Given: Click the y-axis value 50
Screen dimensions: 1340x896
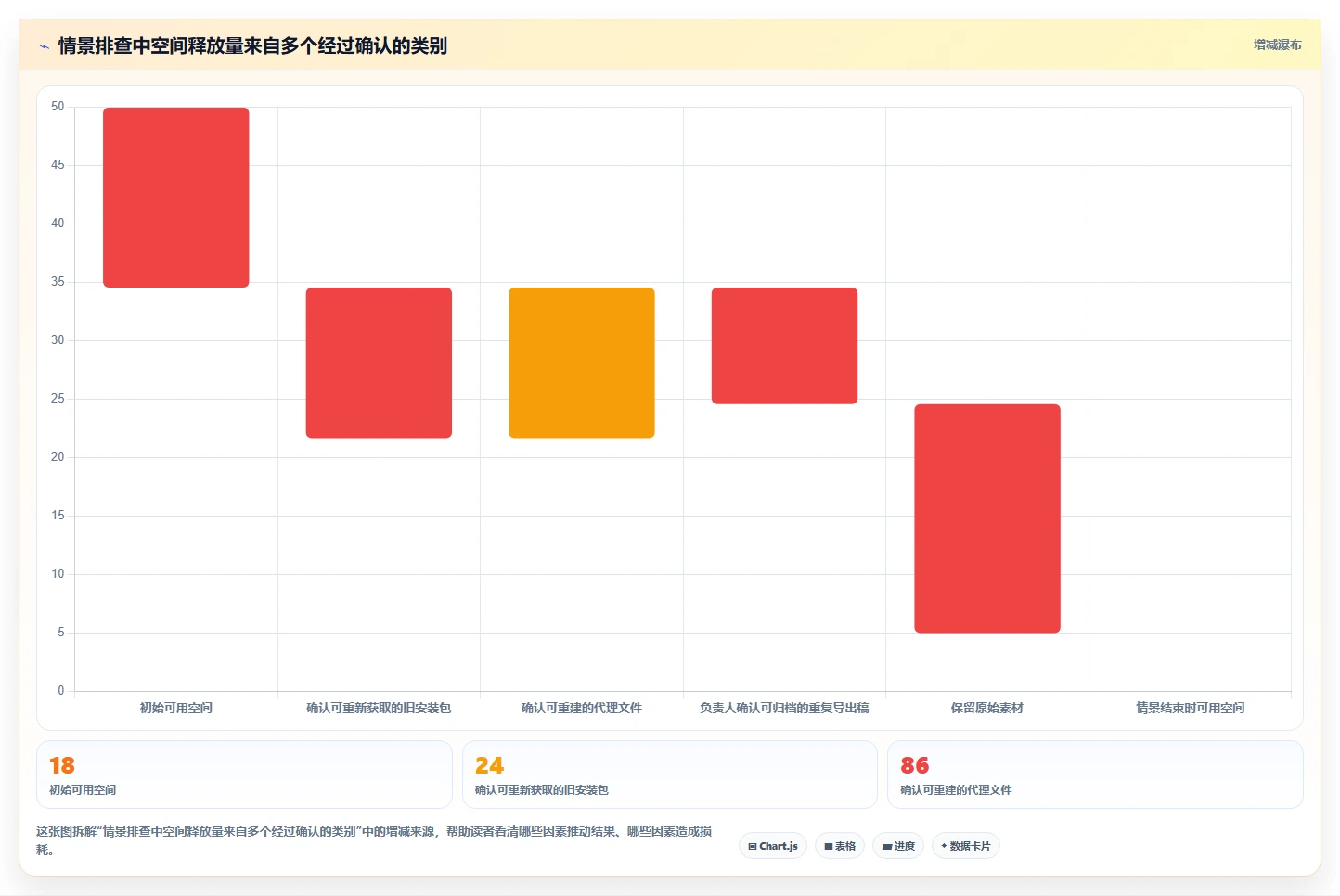Looking at the screenshot, I should 58,107.
